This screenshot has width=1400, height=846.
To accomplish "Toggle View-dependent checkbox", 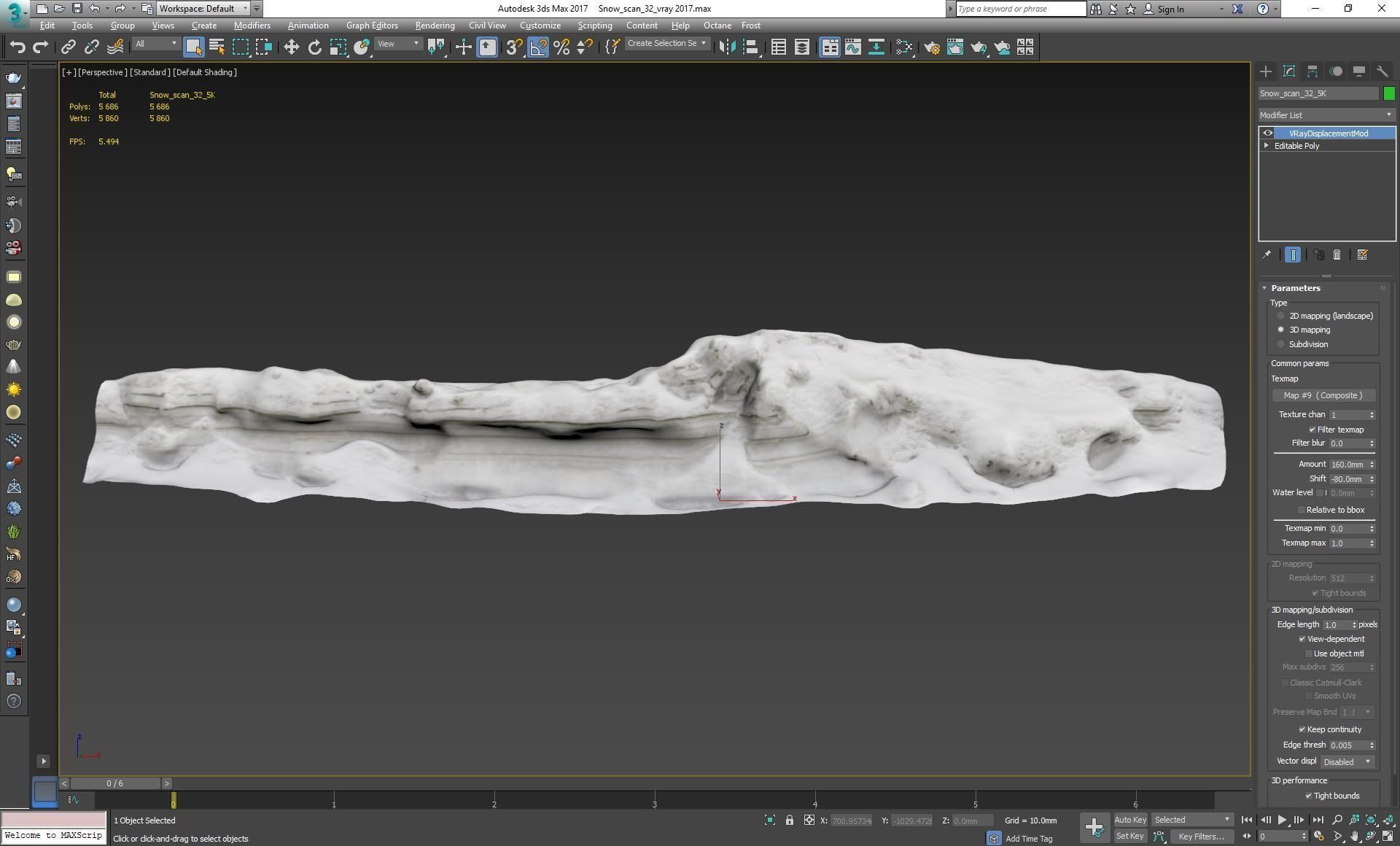I will tap(1302, 639).
